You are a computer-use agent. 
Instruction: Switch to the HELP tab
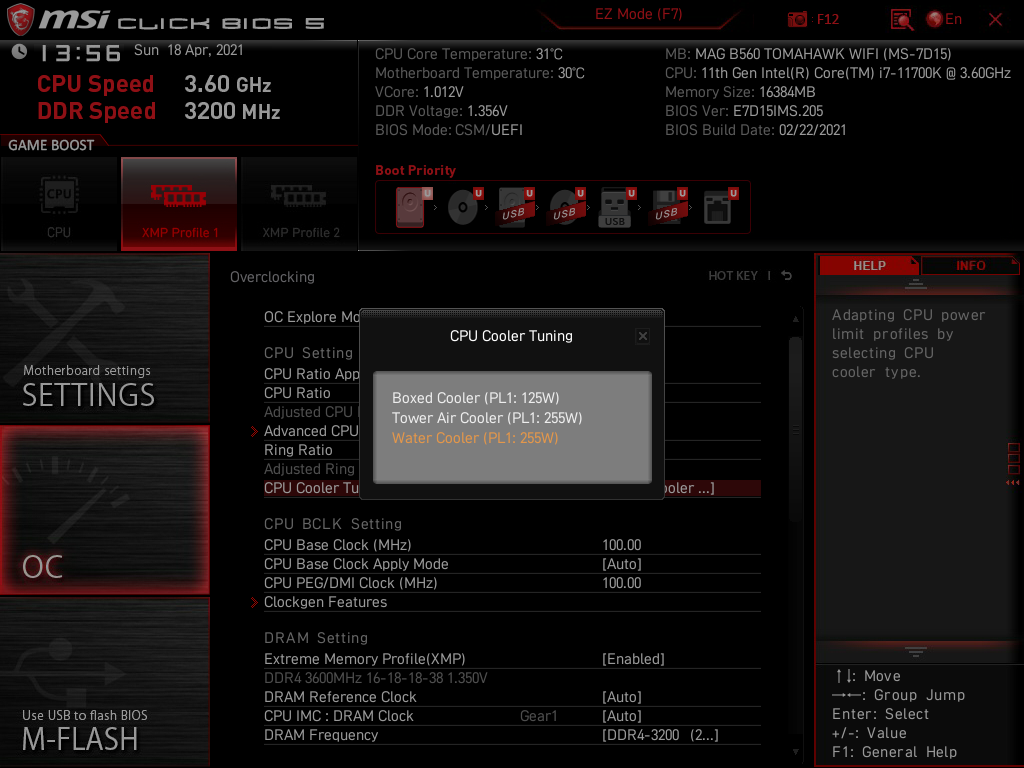pos(869,265)
